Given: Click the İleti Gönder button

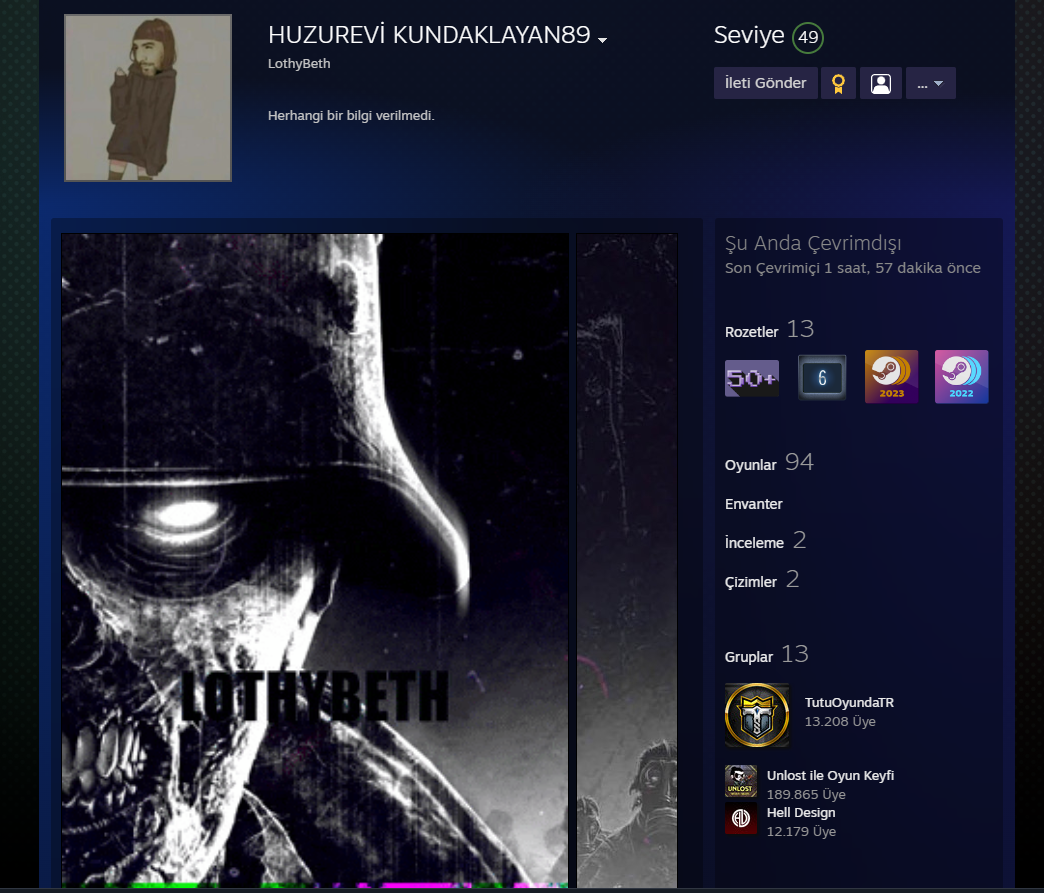Looking at the screenshot, I should [766, 83].
